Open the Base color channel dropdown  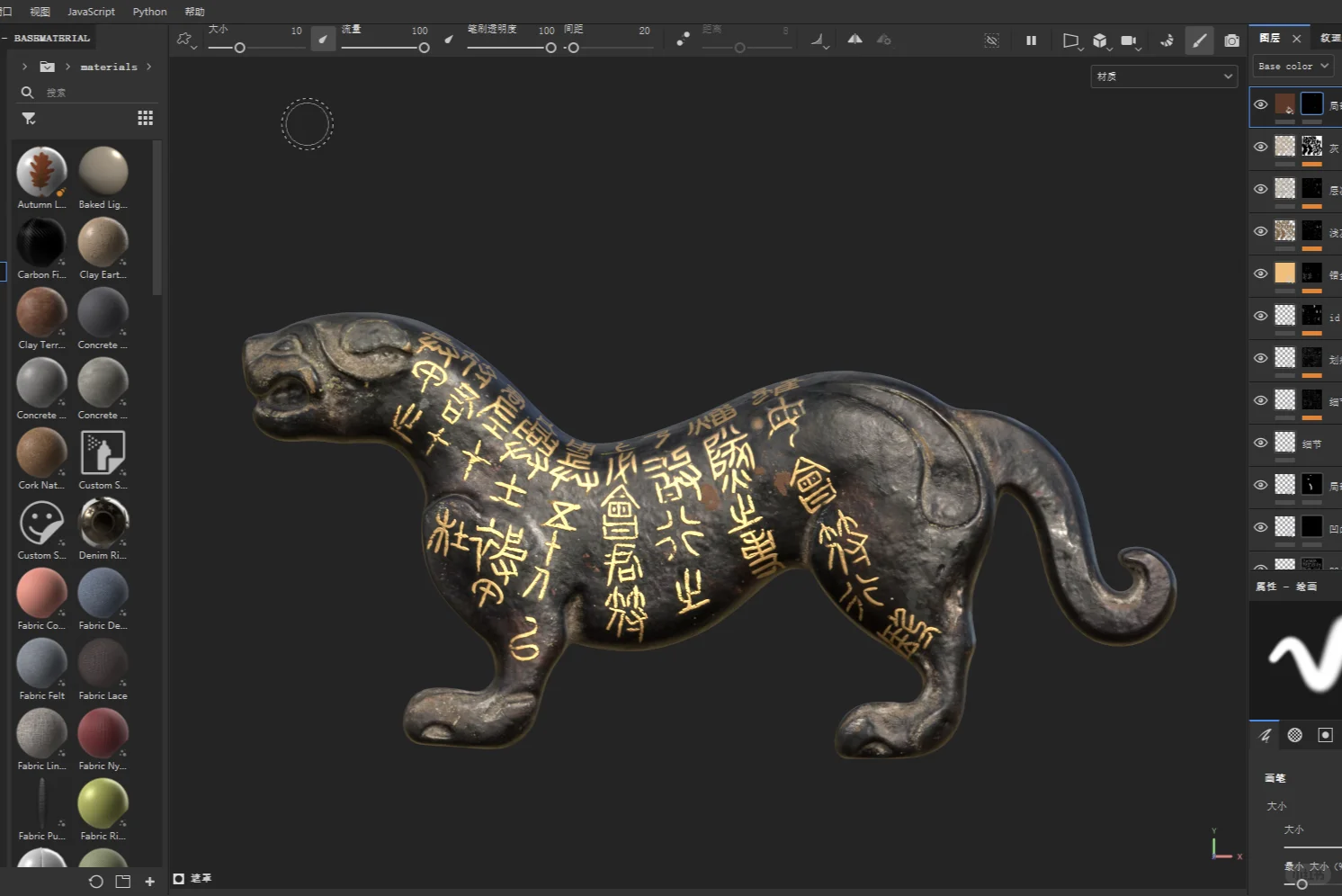1293,67
